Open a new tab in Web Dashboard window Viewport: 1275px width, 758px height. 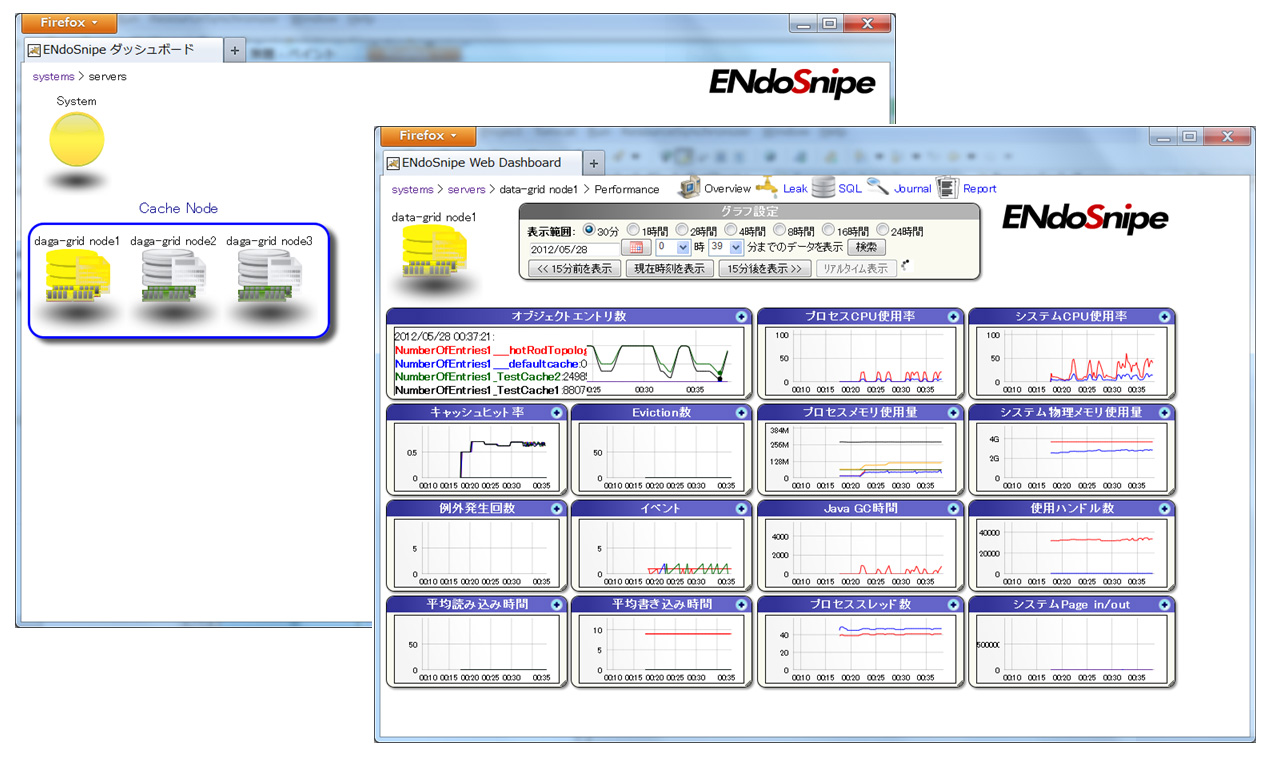[x=593, y=163]
